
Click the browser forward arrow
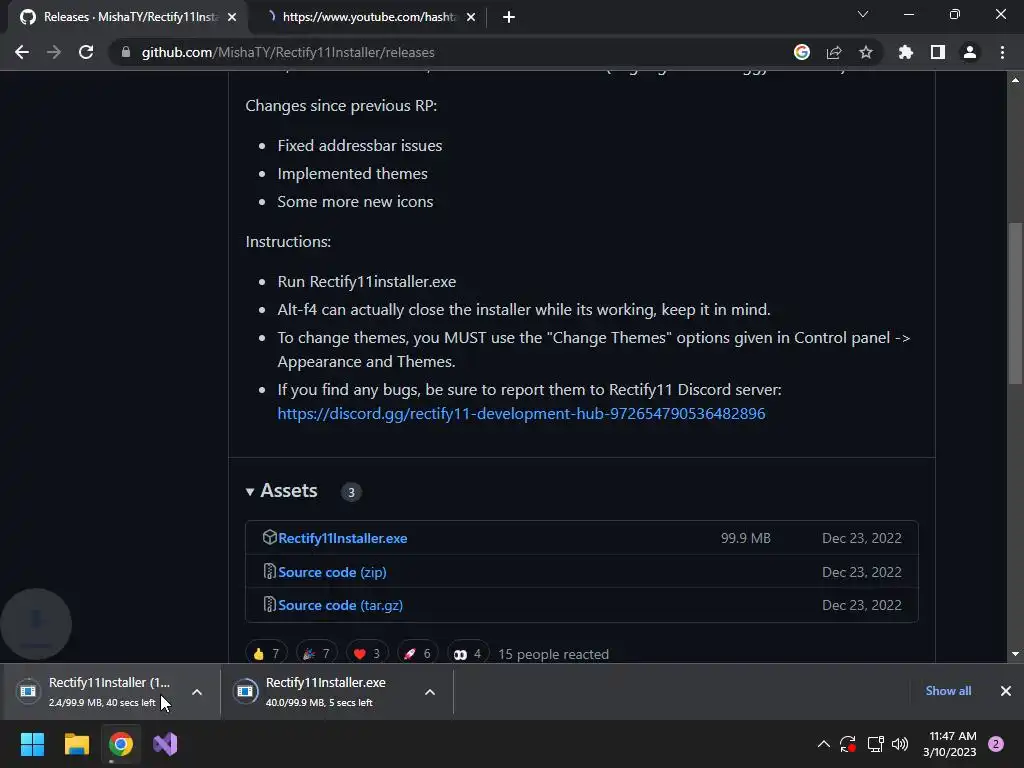click(54, 52)
